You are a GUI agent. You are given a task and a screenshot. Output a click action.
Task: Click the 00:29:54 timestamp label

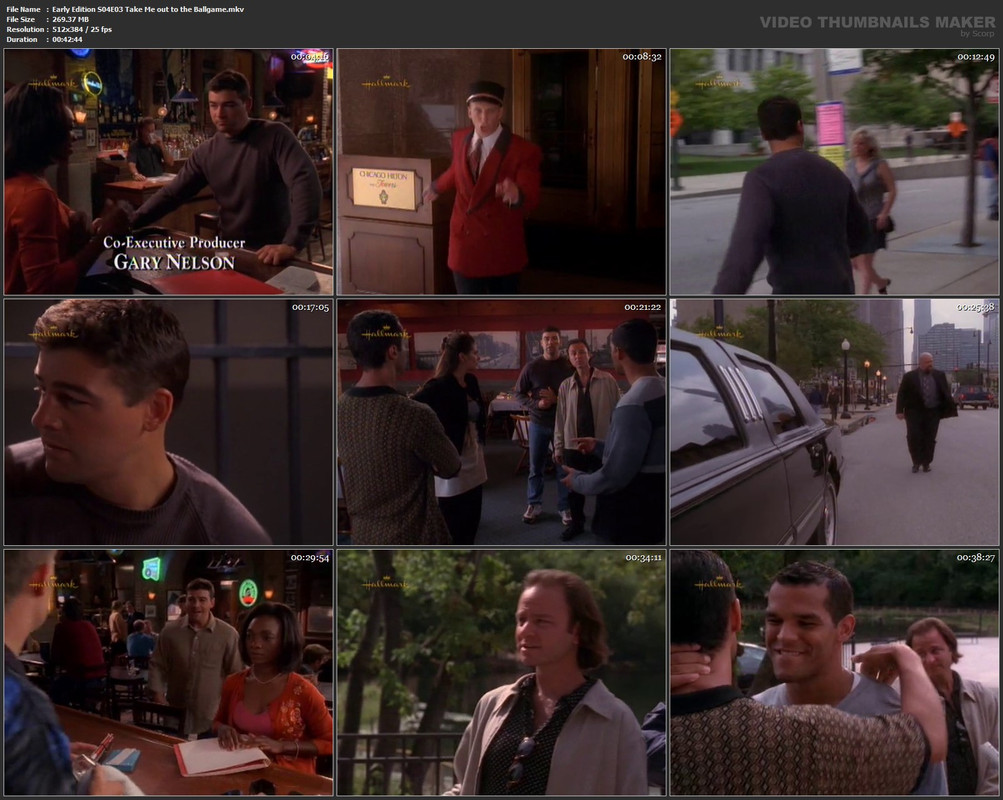coord(310,558)
